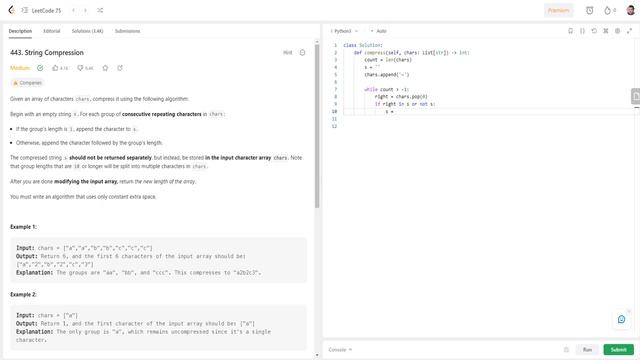Switch to the Editorial tab
The image size is (640, 360).
tap(51, 31)
